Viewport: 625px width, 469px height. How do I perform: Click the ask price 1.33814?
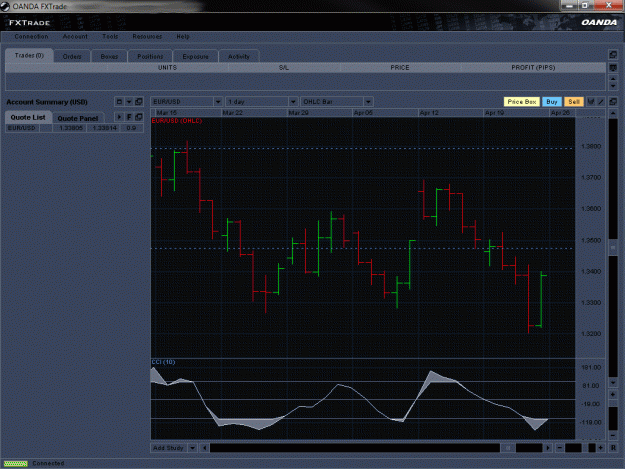(105, 128)
